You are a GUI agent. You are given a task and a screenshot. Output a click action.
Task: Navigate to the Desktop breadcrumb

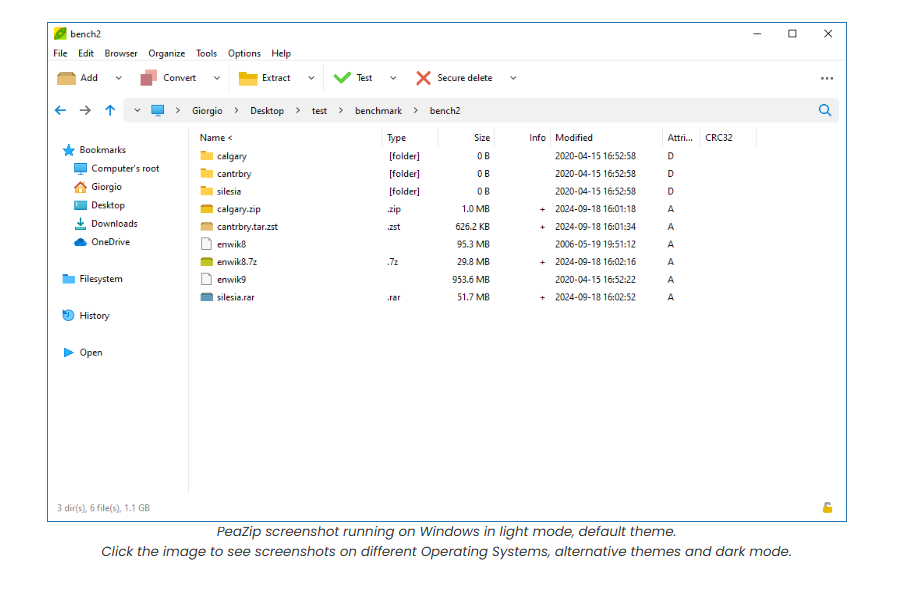click(267, 111)
